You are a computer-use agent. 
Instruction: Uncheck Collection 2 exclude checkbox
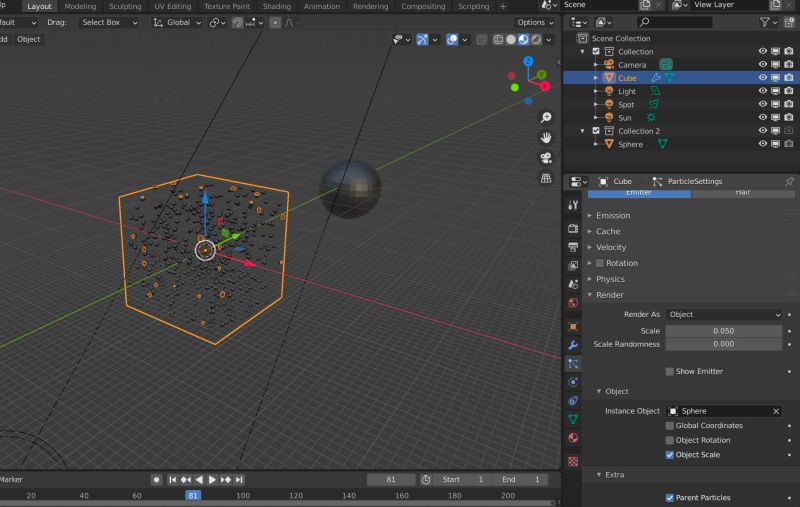pos(595,131)
